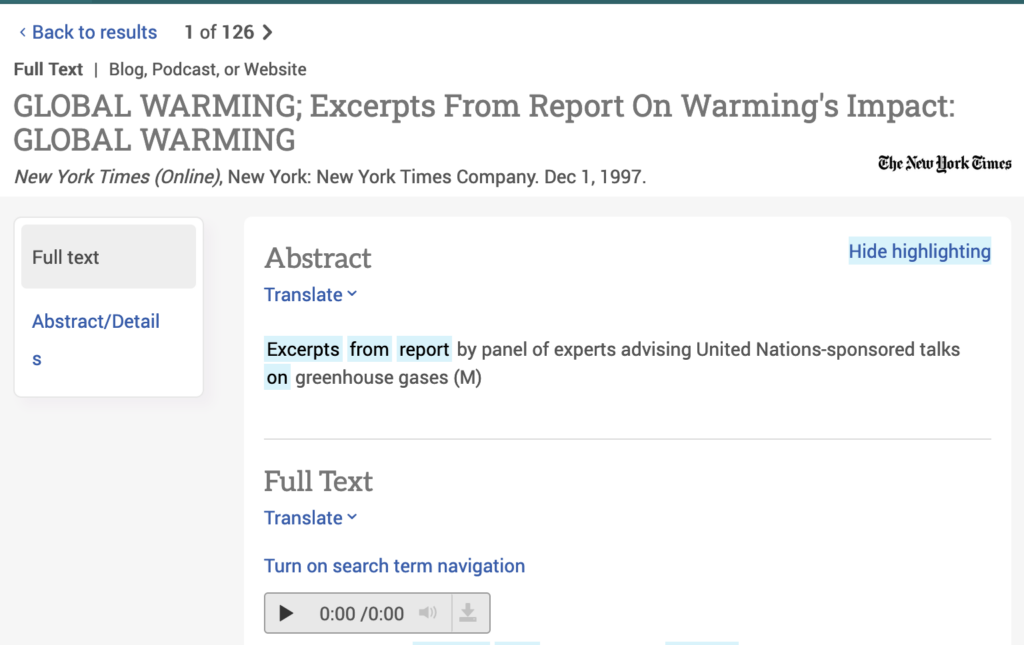Click The New York Times logo
1024x645 pixels.
944,163
